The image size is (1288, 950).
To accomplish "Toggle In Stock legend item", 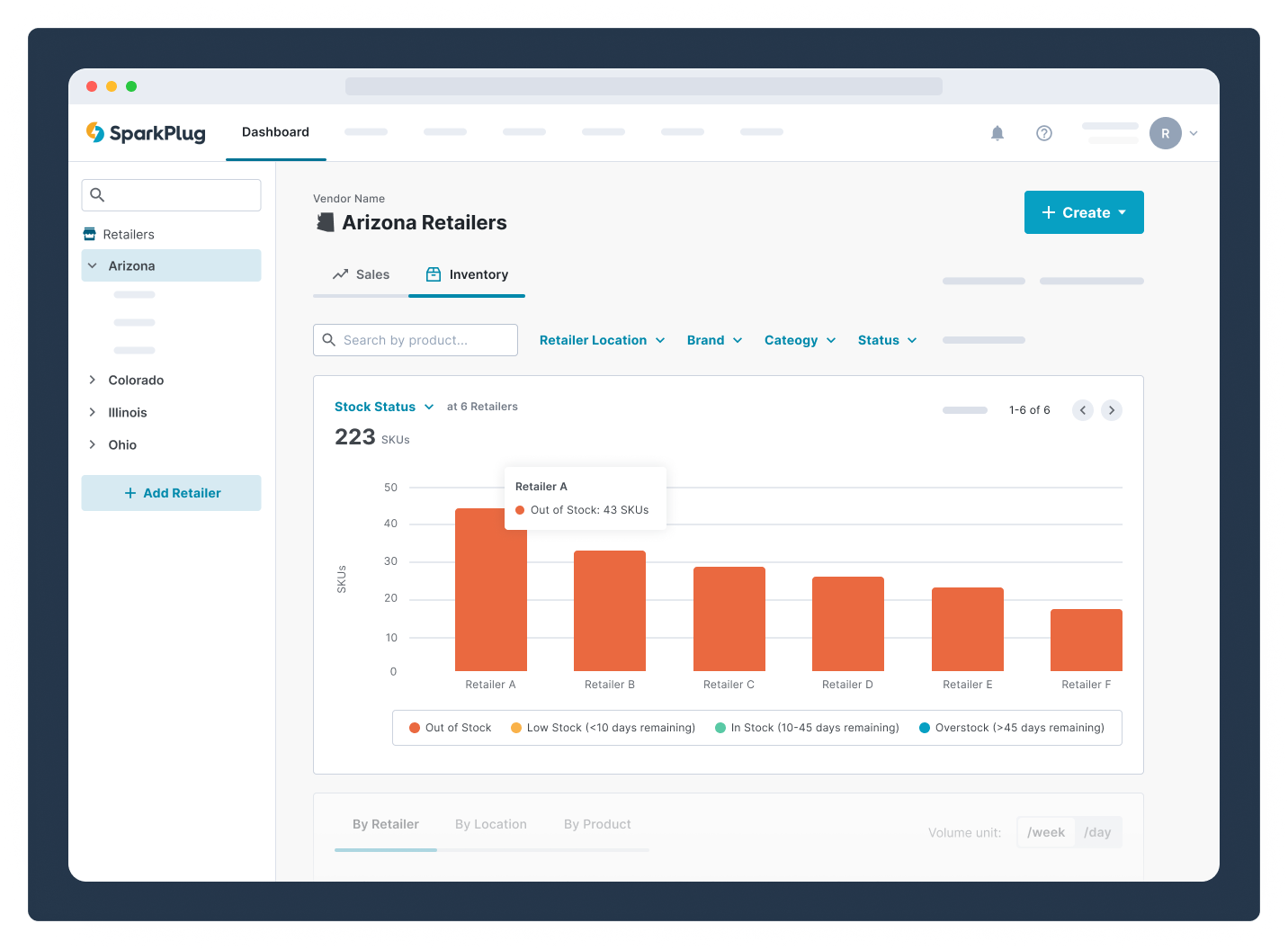I will 807,728.
